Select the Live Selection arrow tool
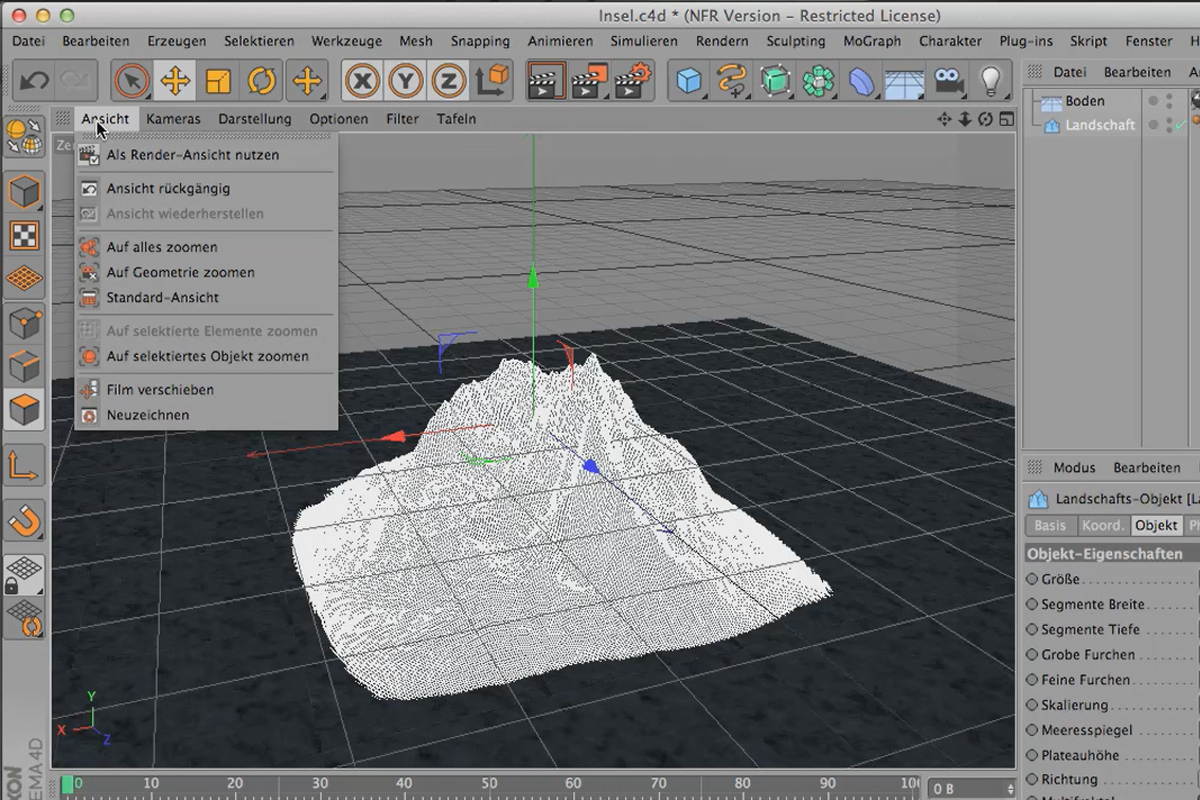Viewport: 1200px width, 800px height. click(131, 81)
